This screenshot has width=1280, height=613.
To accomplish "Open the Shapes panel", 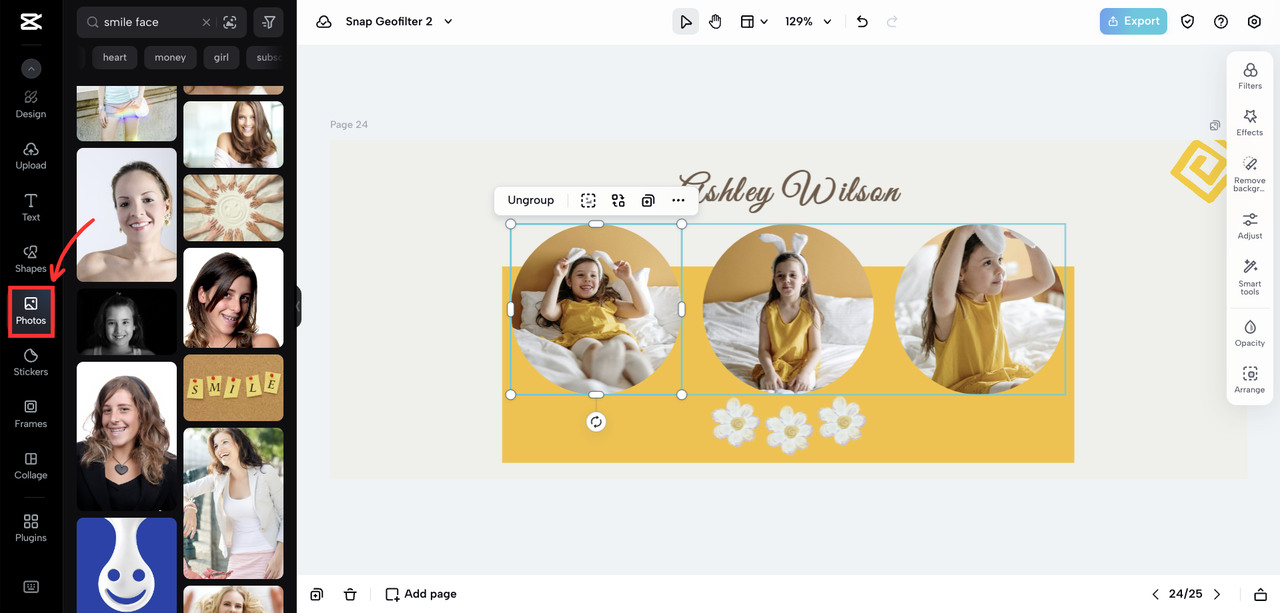I will (x=31, y=260).
